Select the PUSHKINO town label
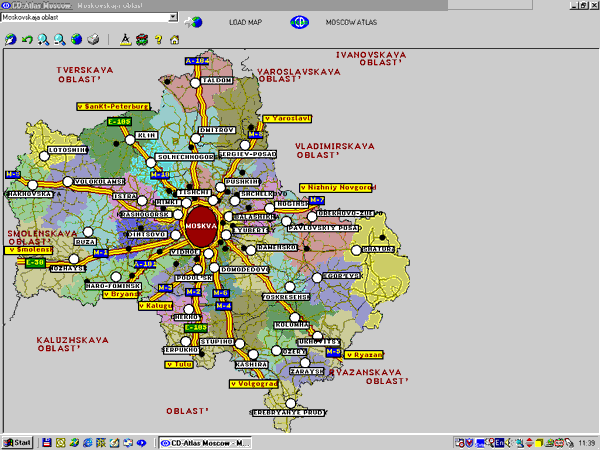This screenshot has width=600, height=450. [243, 182]
